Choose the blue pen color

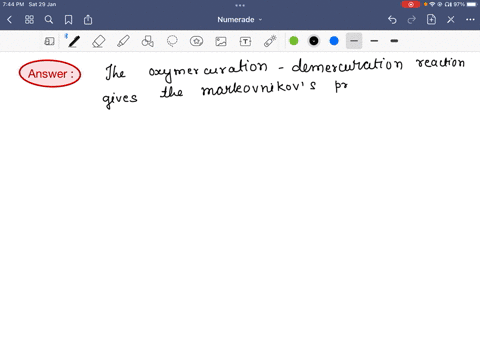(334, 41)
